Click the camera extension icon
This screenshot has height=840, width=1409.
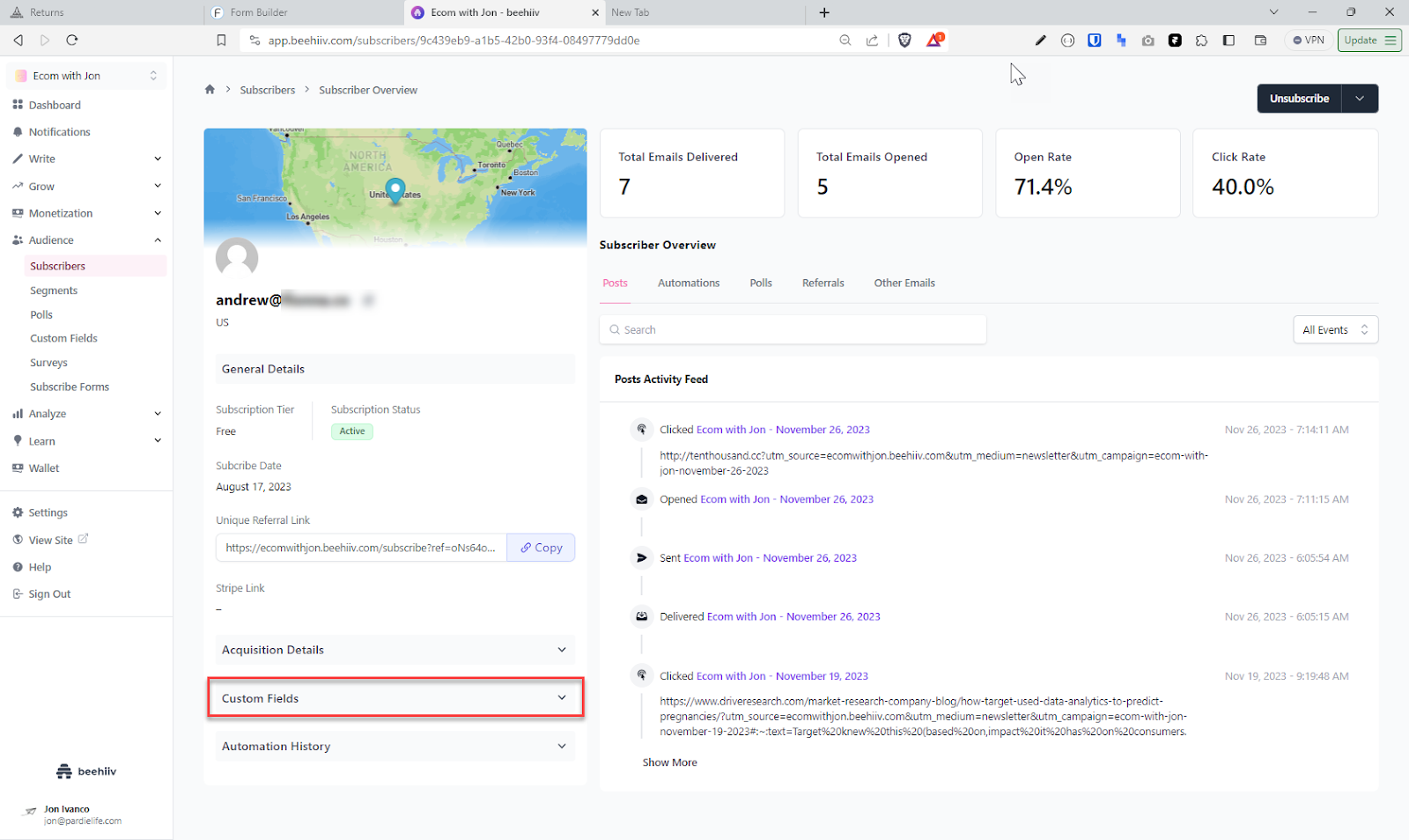pyautogui.click(x=1148, y=41)
